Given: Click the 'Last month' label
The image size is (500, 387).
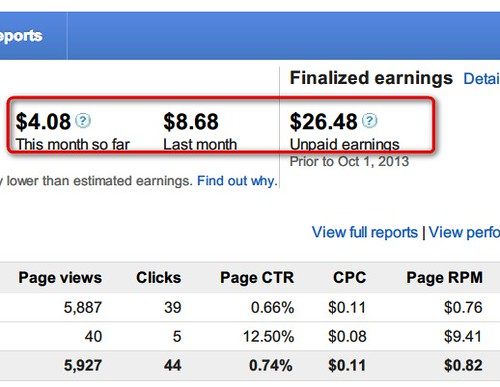Looking at the screenshot, I should click(x=200, y=145).
